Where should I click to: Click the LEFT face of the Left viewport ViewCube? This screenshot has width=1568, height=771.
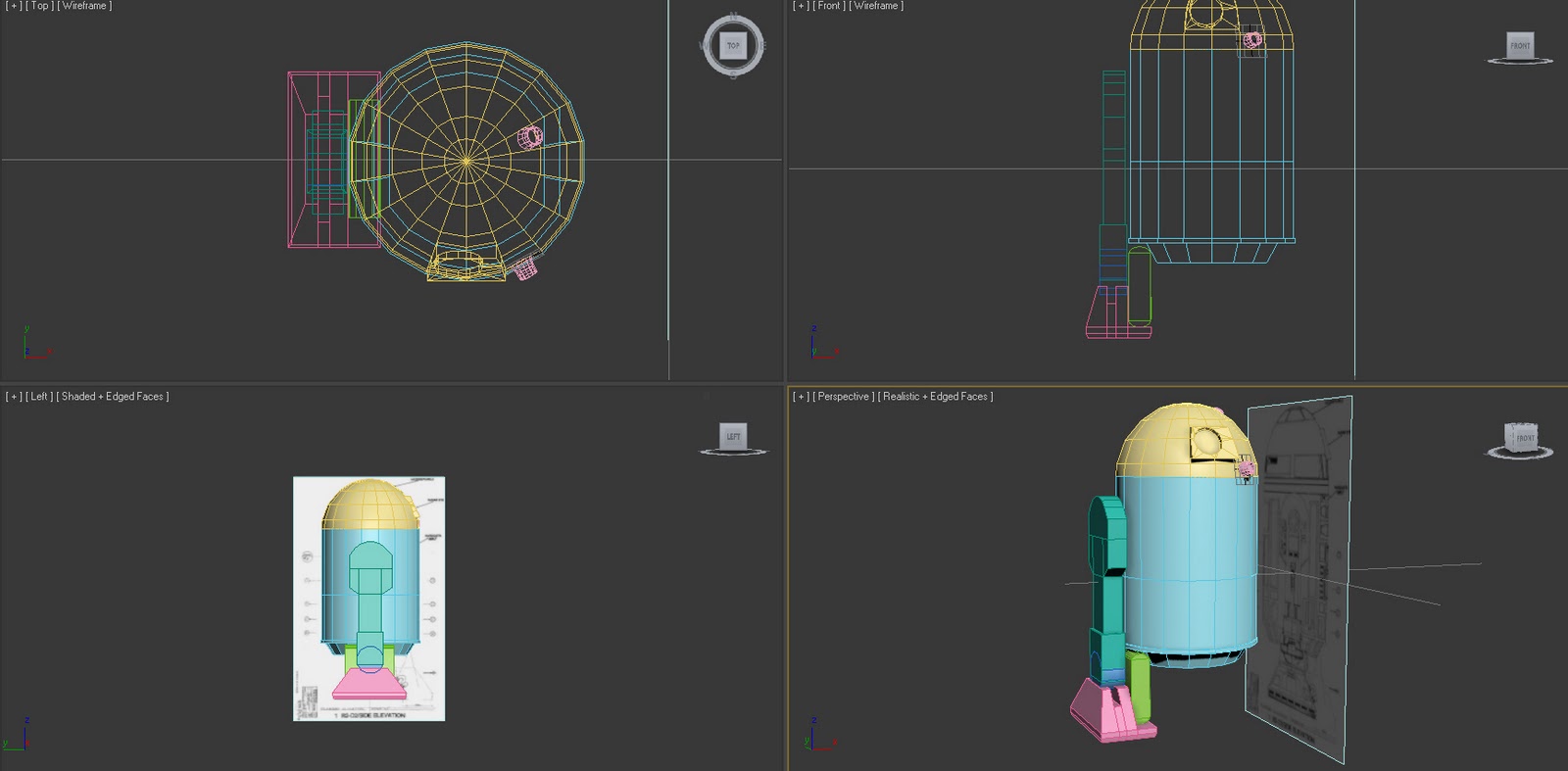[x=733, y=436]
